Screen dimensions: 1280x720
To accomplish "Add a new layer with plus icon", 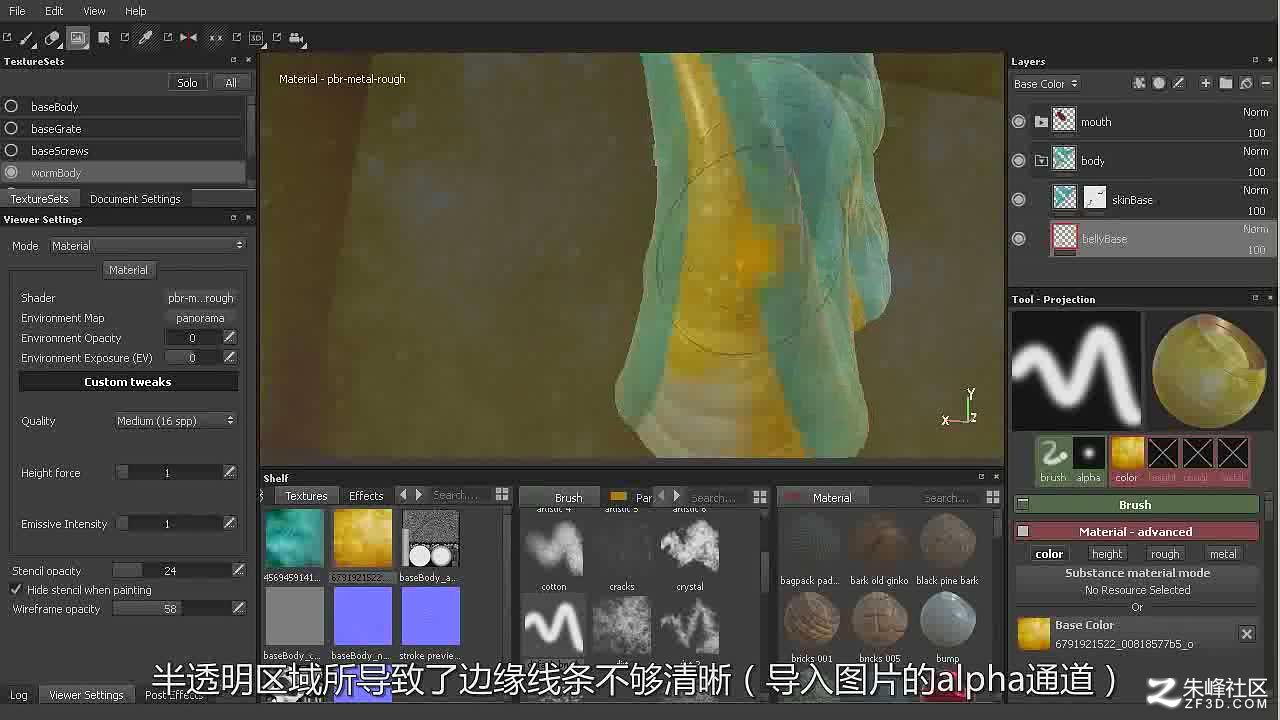I will coord(1206,84).
